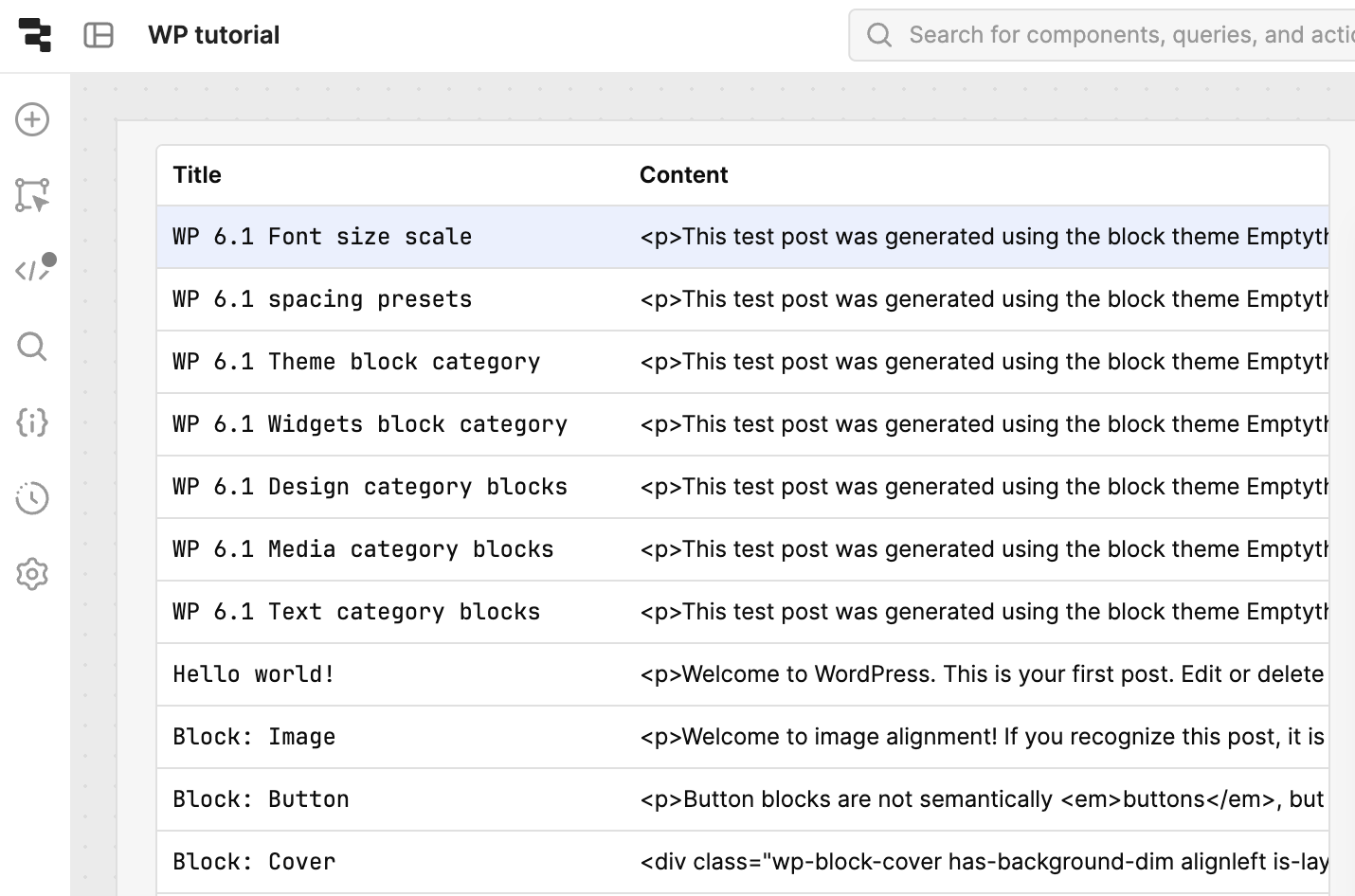The image size is (1355, 896).
Task: Select the Block: Image row
Action: pos(254,737)
